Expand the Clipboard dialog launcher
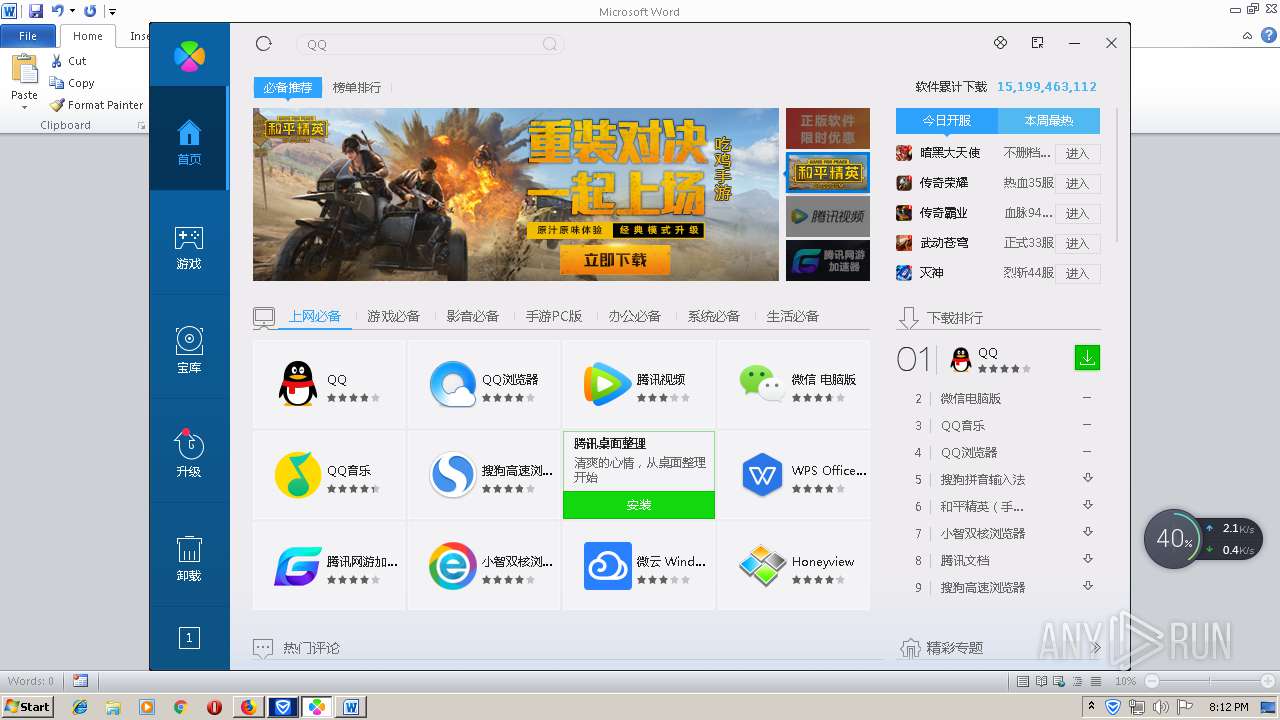 [x=141, y=126]
